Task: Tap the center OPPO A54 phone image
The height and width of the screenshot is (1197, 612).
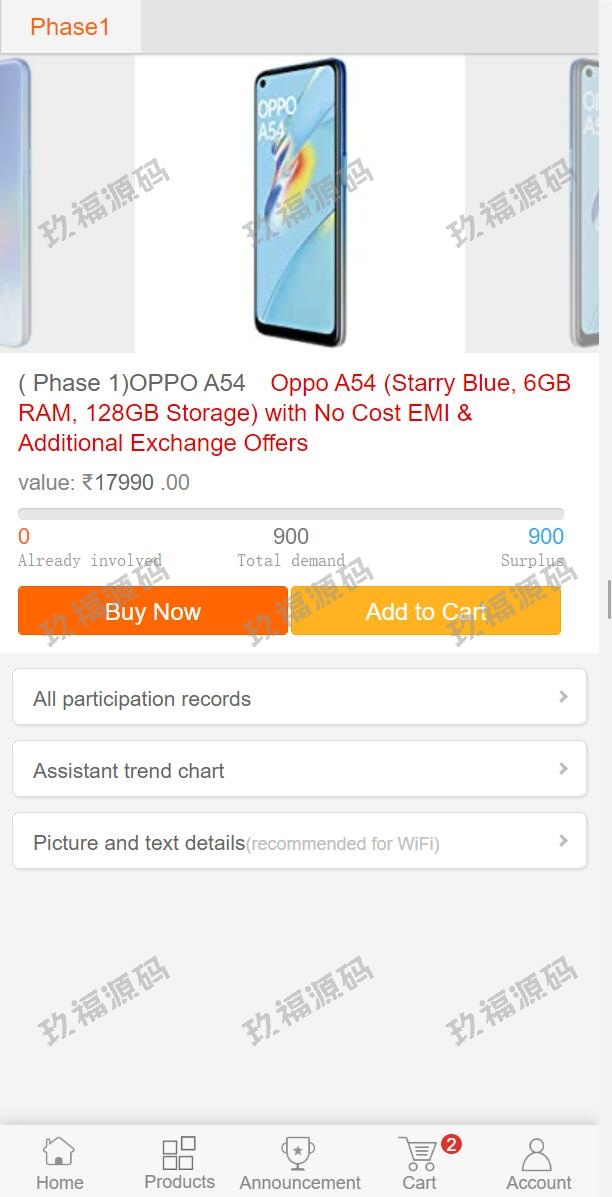Action: tap(300, 203)
